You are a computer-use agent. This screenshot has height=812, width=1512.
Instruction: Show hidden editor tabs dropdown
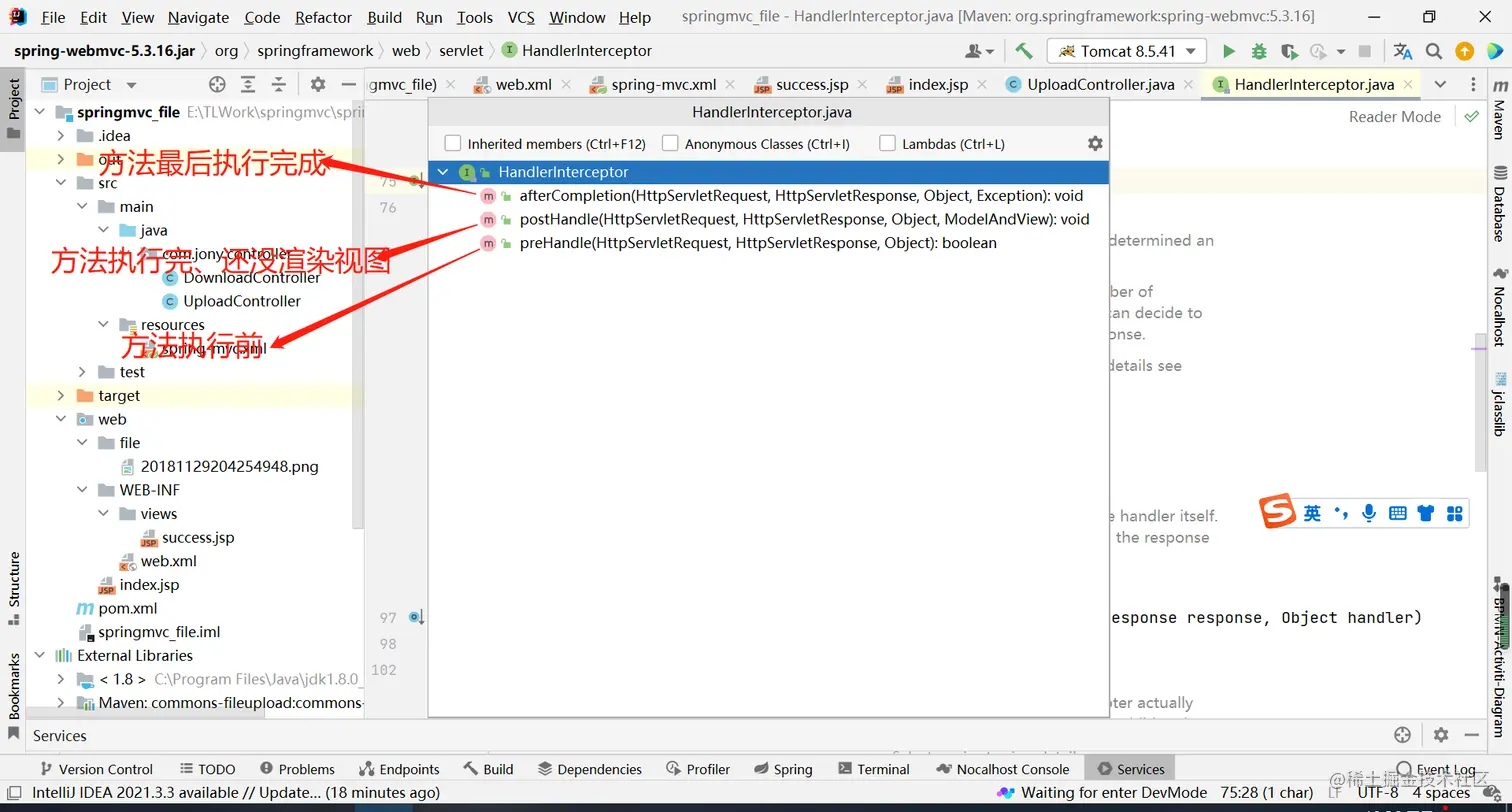[x=1440, y=85]
